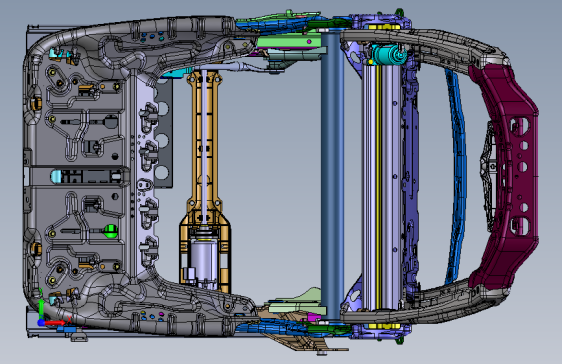This screenshot has height=364, width=562.
Task: Select the tan center rail bracket
Action: pyautogui.click(x=205, y=181)
